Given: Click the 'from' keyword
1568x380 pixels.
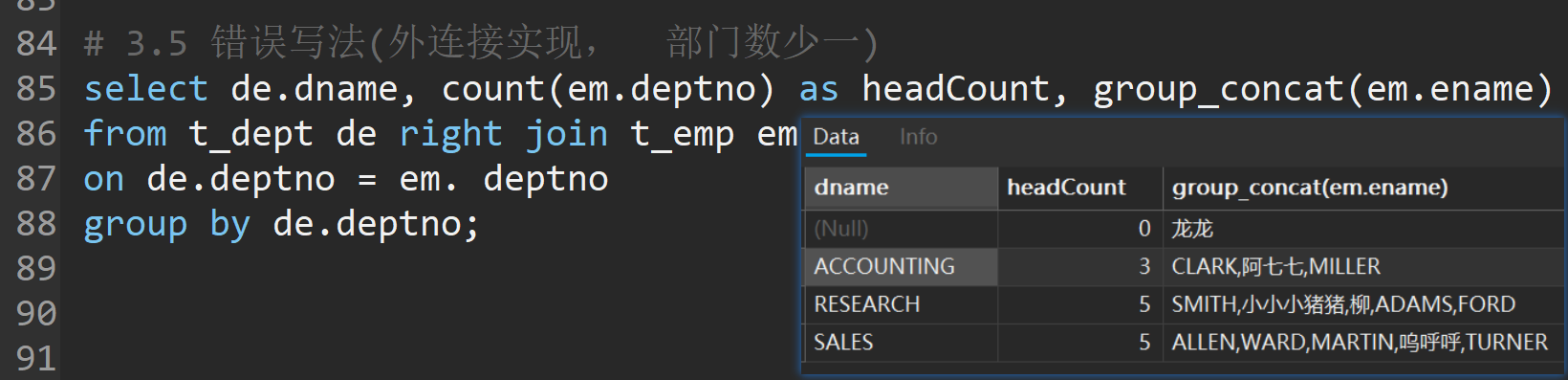Looking at the screenshot, I should point(125,134).
